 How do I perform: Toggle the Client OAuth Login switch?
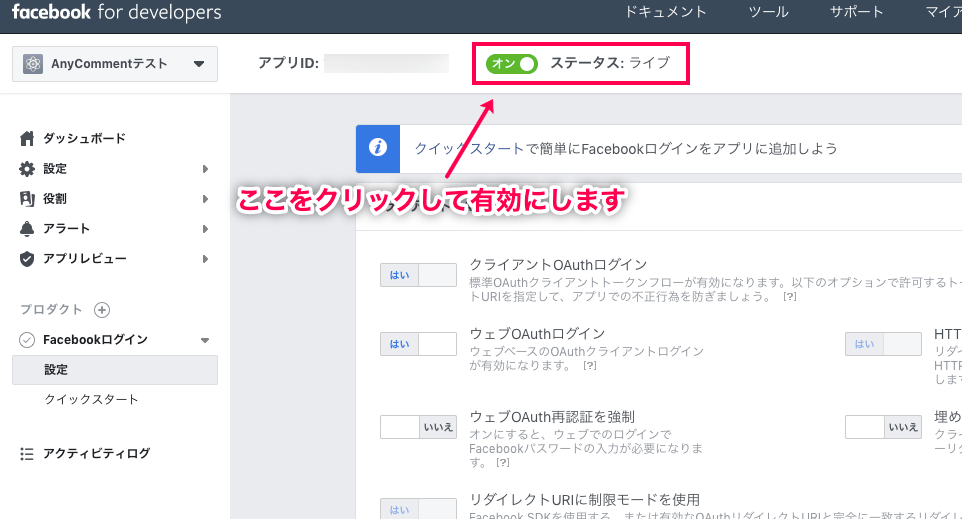[x=417, y=276]
